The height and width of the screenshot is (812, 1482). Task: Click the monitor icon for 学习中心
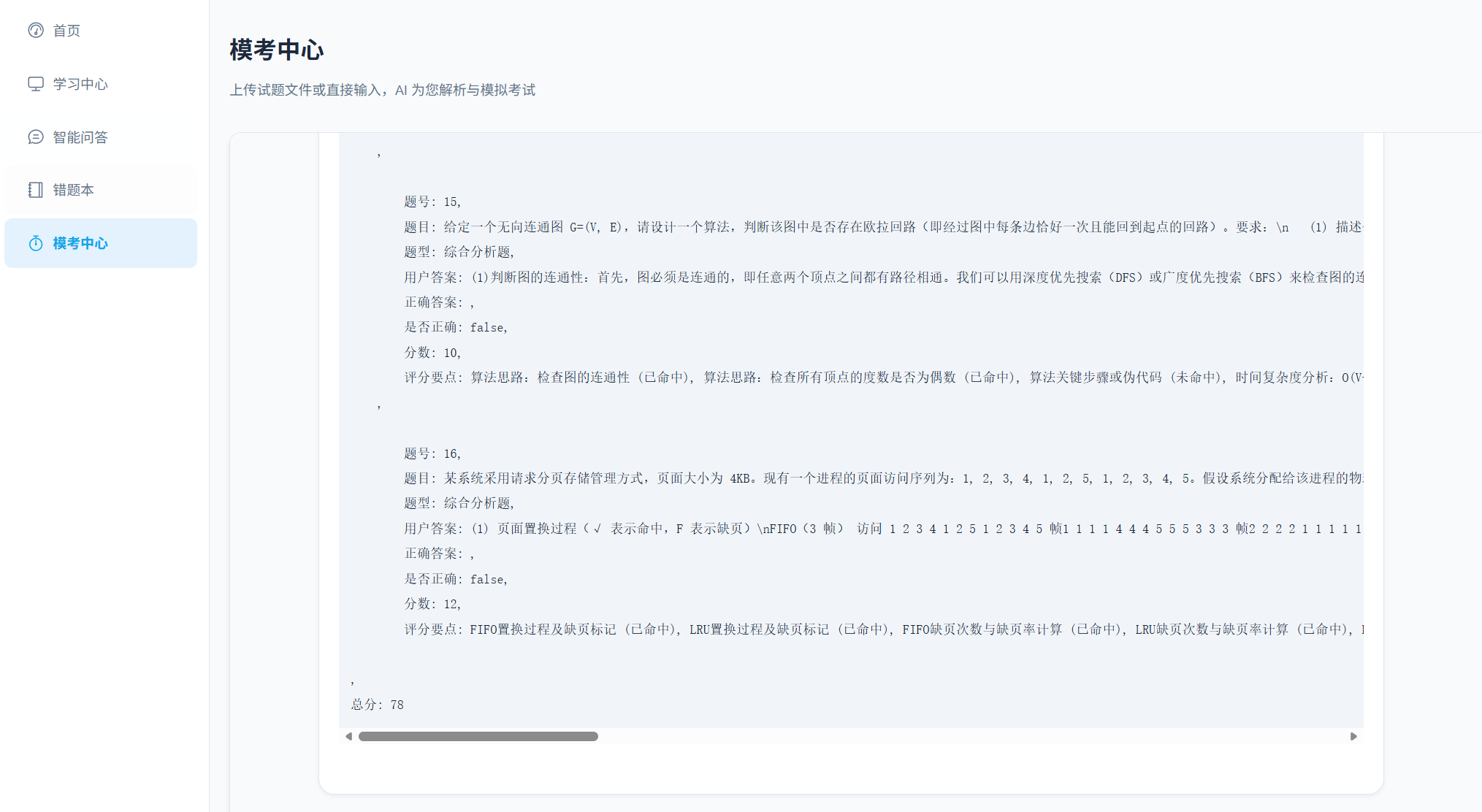click(x=36, y=84)
